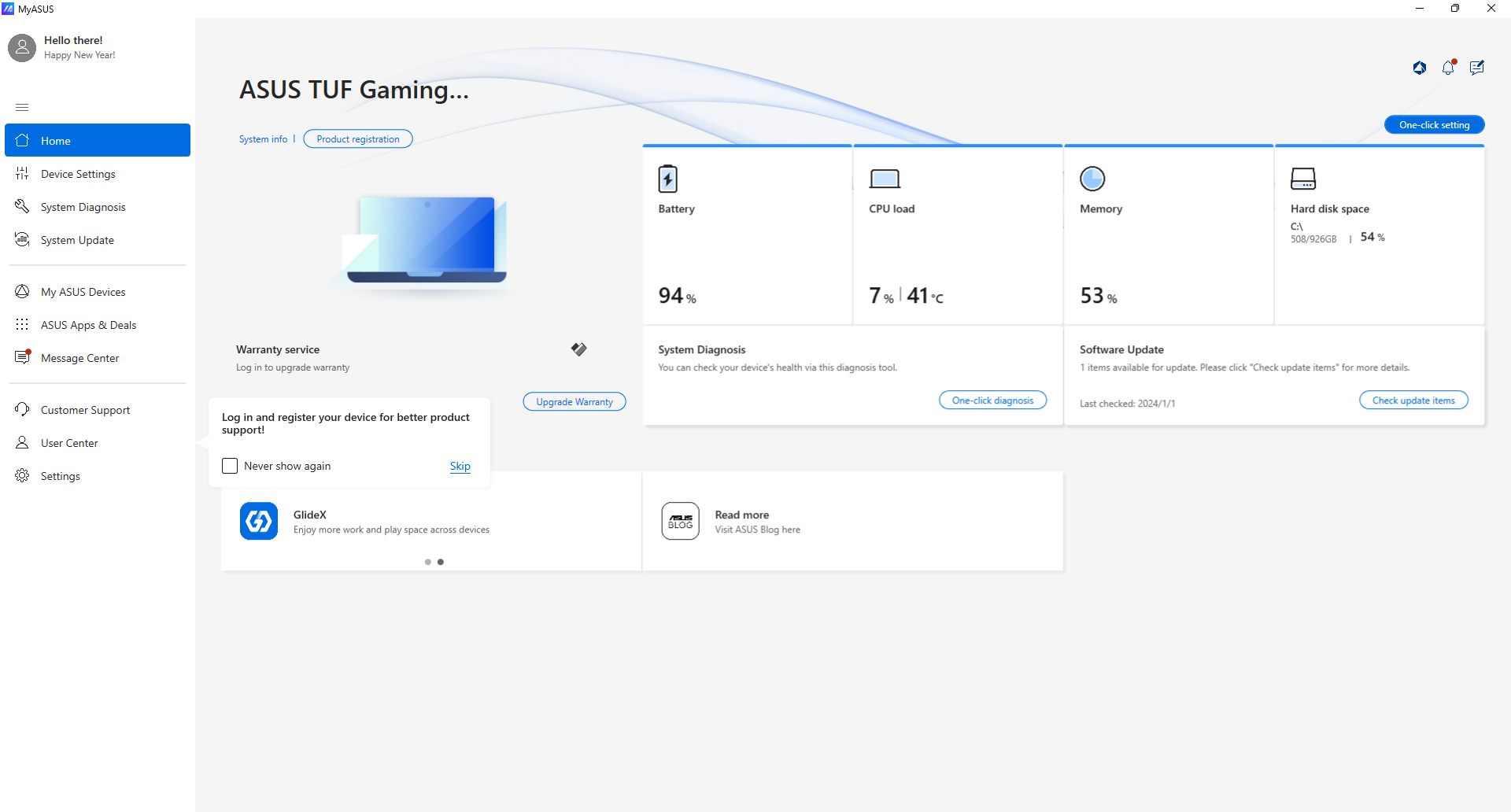The height and width of the screenshot is (812, 1511).
Task: Click the Battery charging icon
Action: pos(667,179)
